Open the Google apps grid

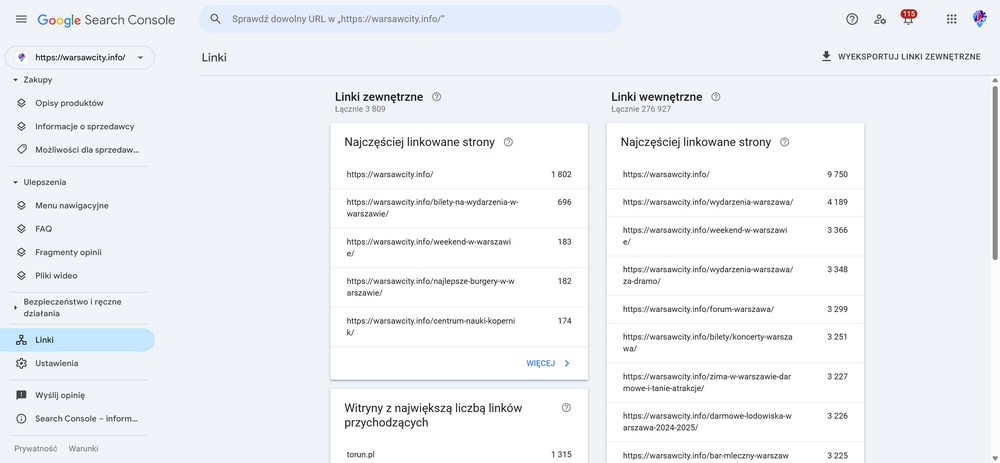(952, 19)
